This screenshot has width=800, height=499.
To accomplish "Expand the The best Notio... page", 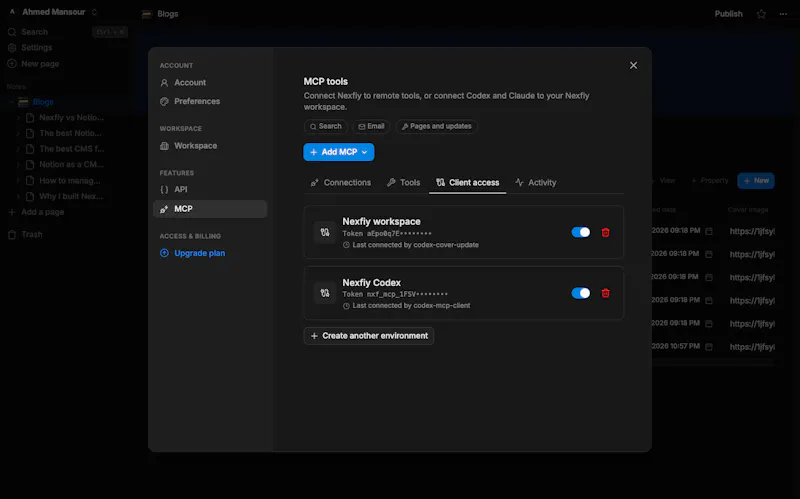I will click(18, 134).
